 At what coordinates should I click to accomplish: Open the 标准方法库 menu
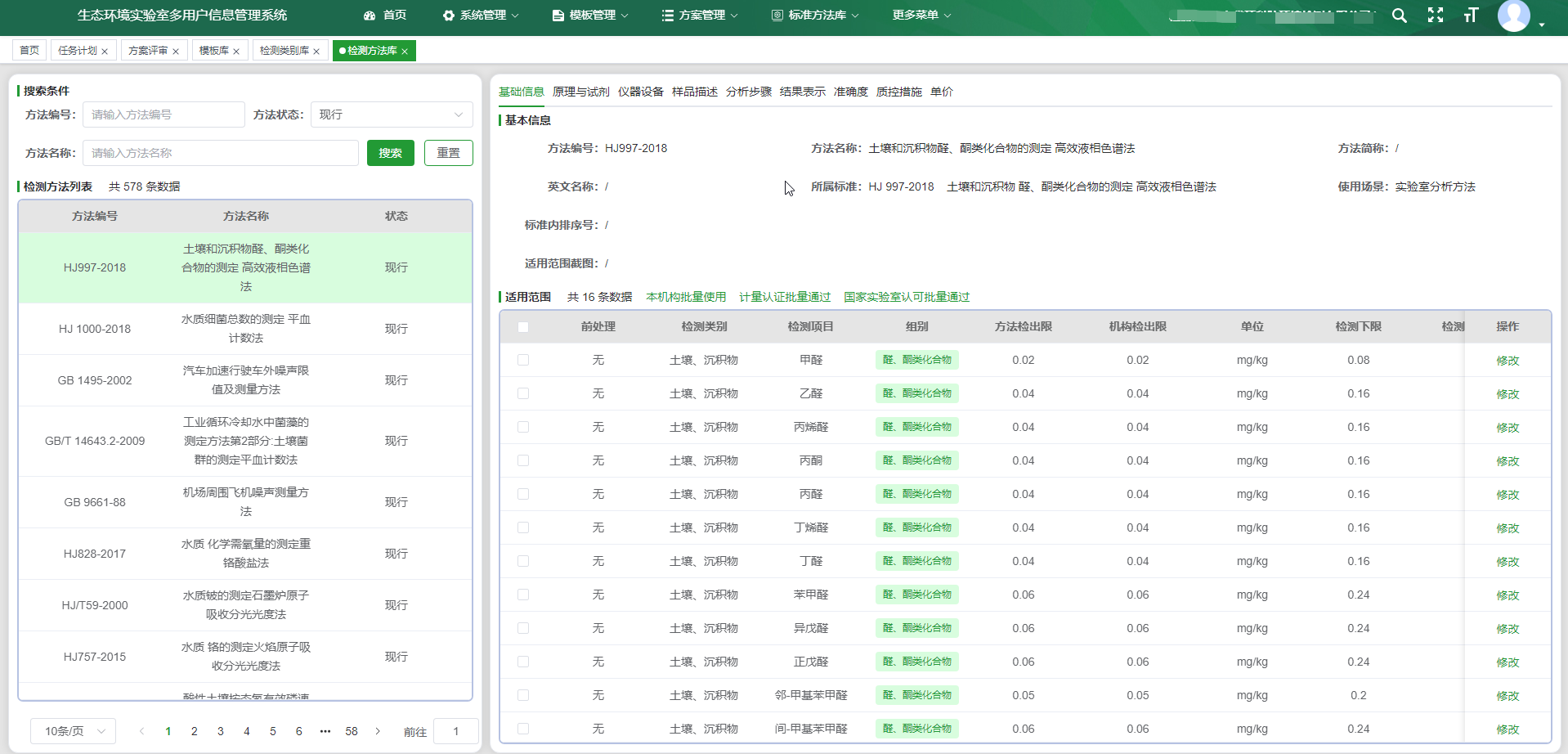pyautogui.click(x=815, y=16)
